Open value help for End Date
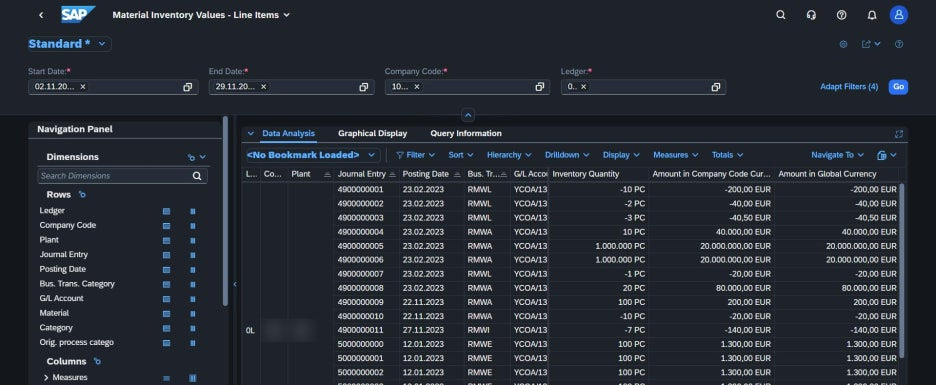Screen dimensions: 936x385 click(x=363, y=87)
